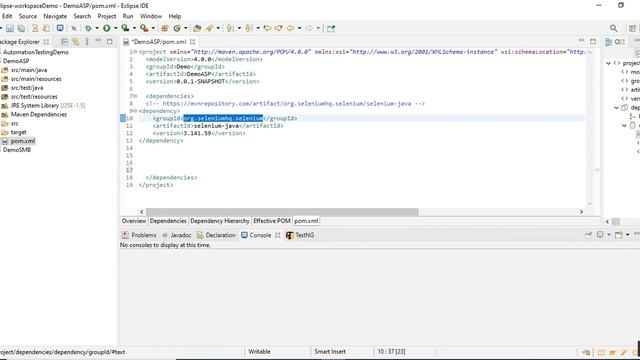
Task: Click selected text org.seleniumhq.selenium
Action: point(223,118)
